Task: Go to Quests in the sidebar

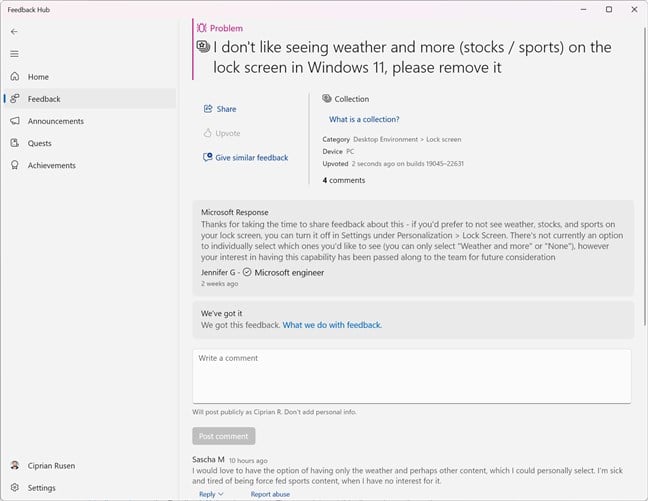Action: 90,143
